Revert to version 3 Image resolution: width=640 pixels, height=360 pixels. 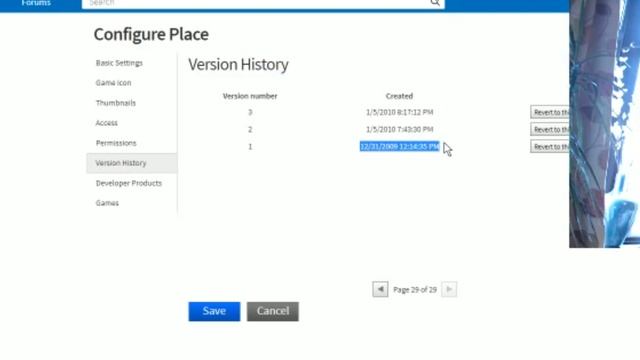click(550, 112)
